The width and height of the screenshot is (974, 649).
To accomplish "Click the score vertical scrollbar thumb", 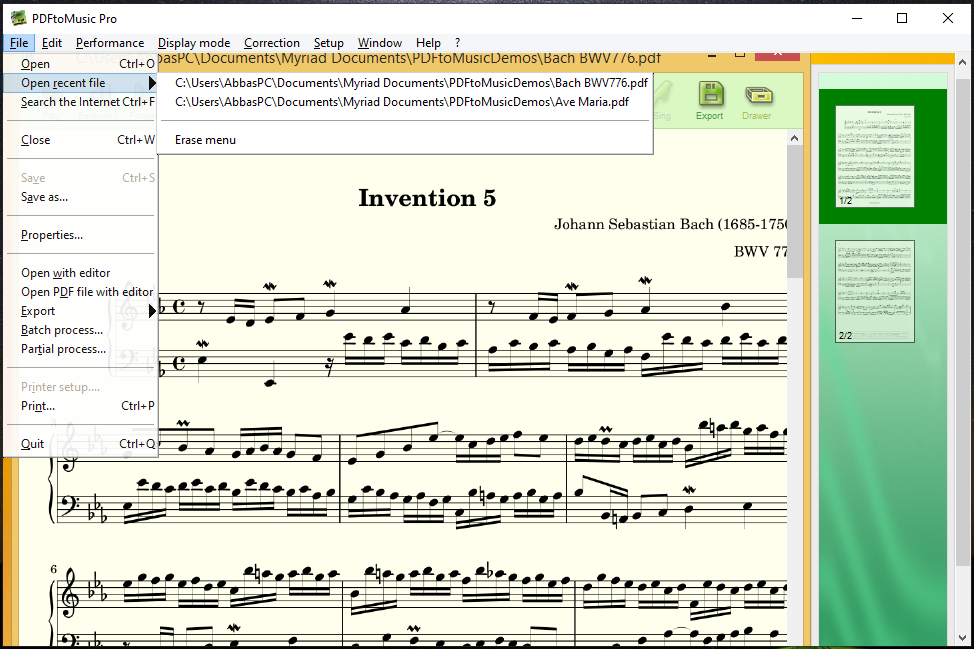I will [x=794, y=211].
